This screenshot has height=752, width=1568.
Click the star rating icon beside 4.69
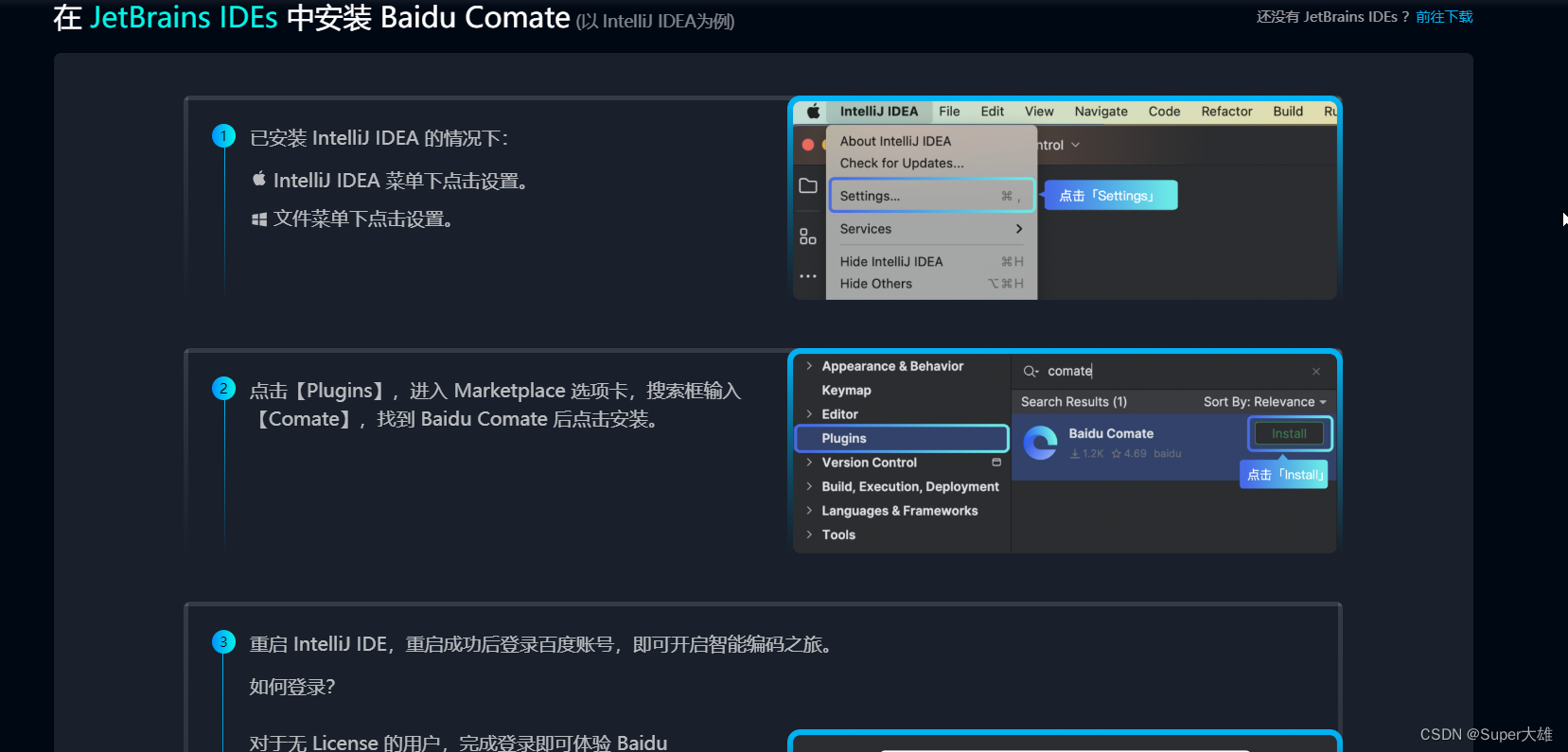tap(1117, 454)
